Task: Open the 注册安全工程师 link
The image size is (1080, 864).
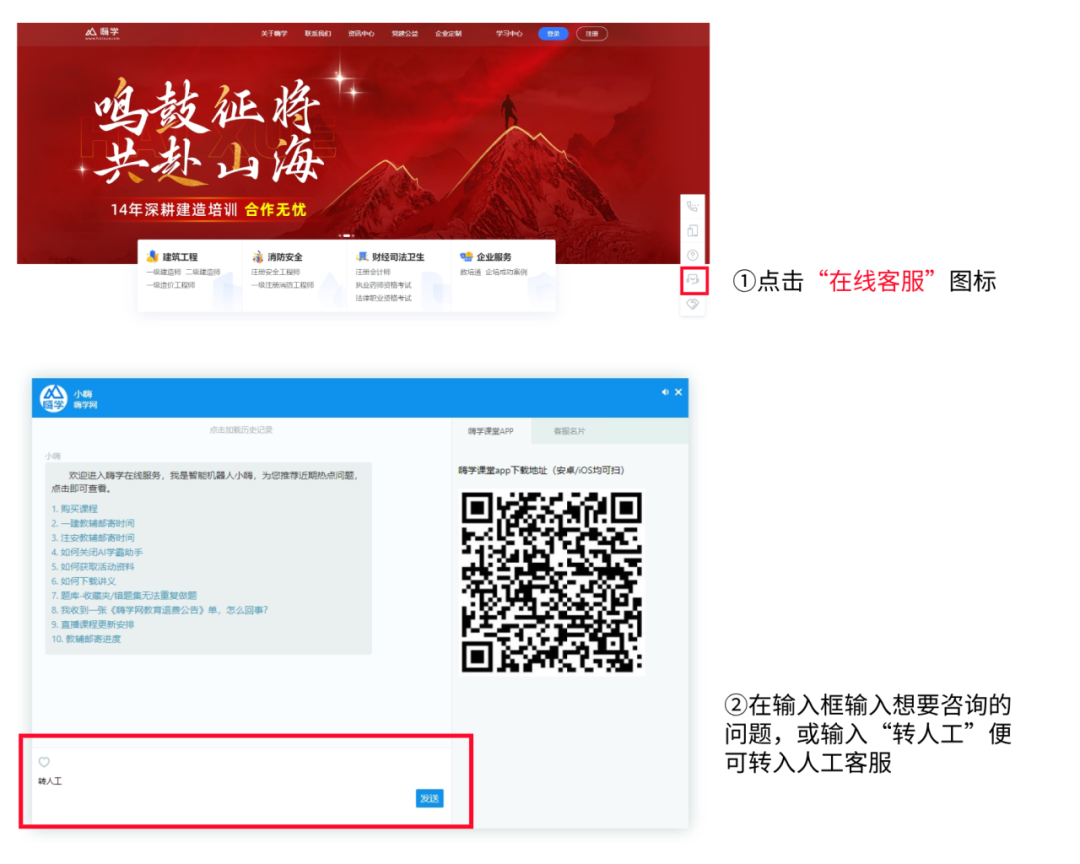Action: click(x=276, y=272)
